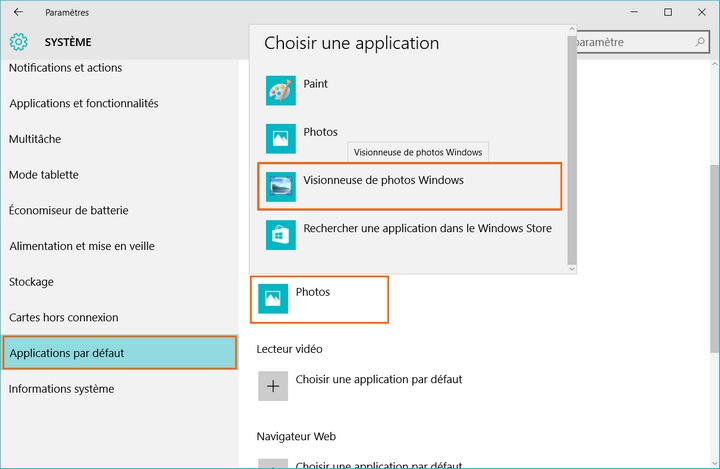Click the Navigateur Web heading text

[x=296, y=436]
